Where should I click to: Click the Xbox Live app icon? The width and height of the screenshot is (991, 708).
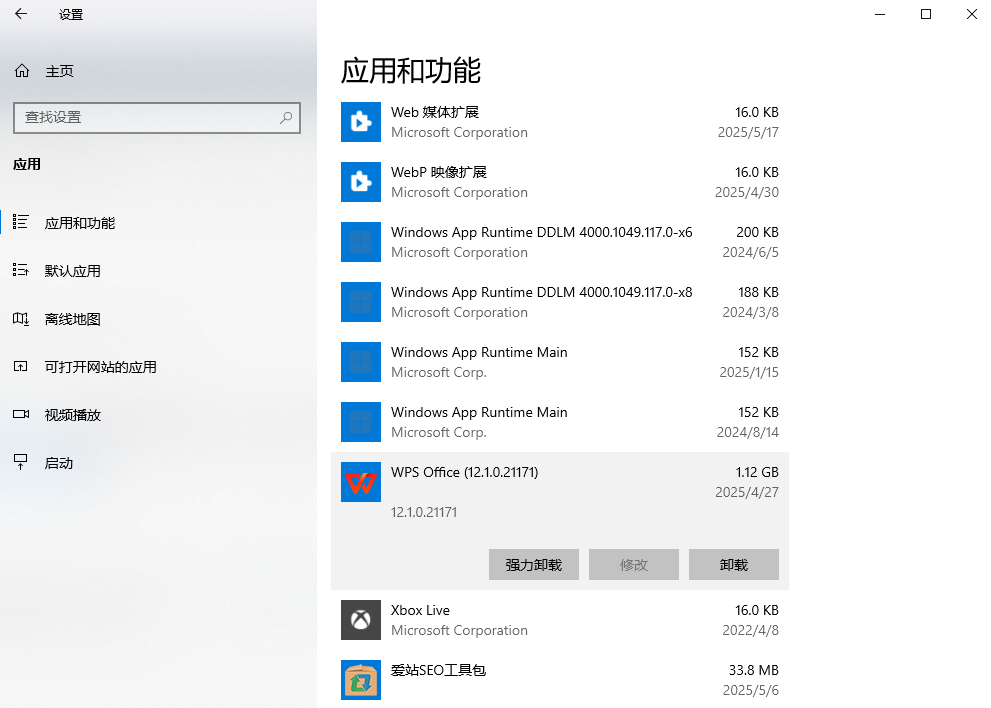(x=361, y=620)
